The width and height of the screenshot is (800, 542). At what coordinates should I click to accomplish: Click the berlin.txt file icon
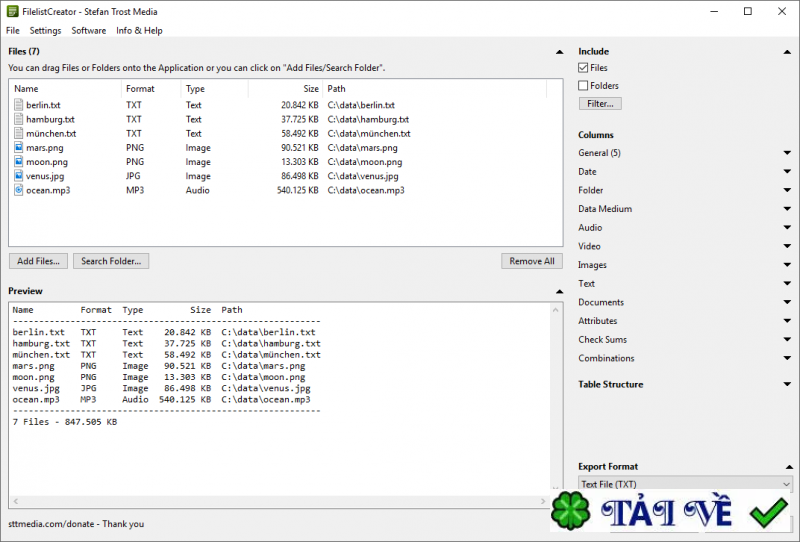tap(18, 105)
